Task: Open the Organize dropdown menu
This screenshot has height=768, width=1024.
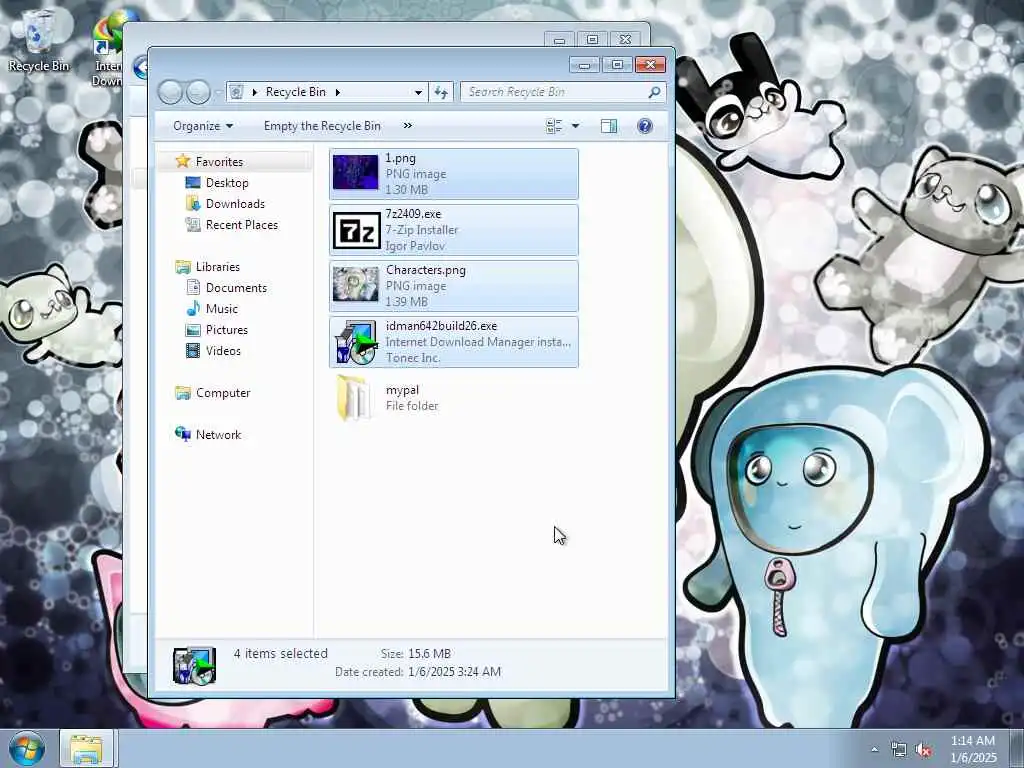Action: [x=202, y=126]
